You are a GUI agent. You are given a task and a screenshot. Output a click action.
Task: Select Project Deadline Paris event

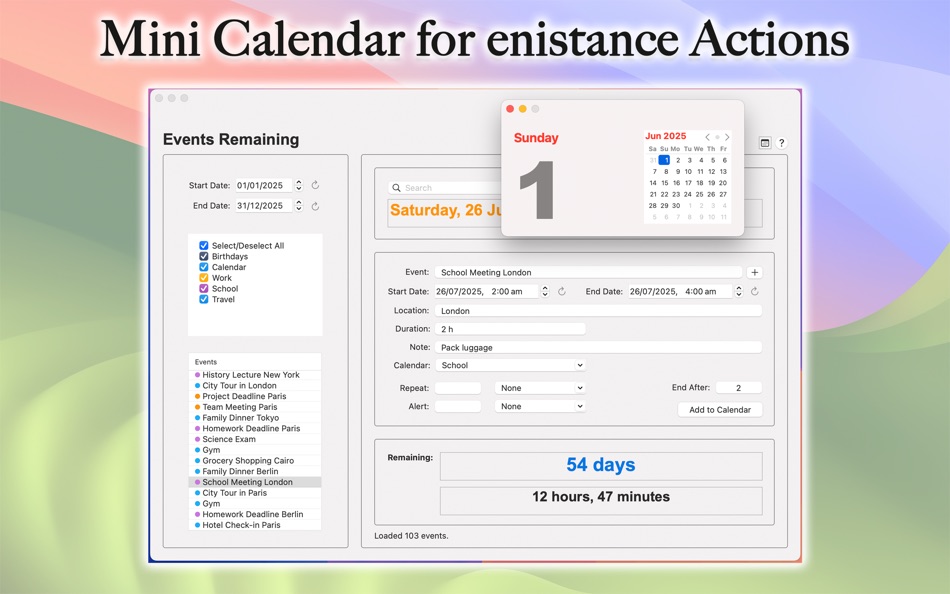click(255, 396)
